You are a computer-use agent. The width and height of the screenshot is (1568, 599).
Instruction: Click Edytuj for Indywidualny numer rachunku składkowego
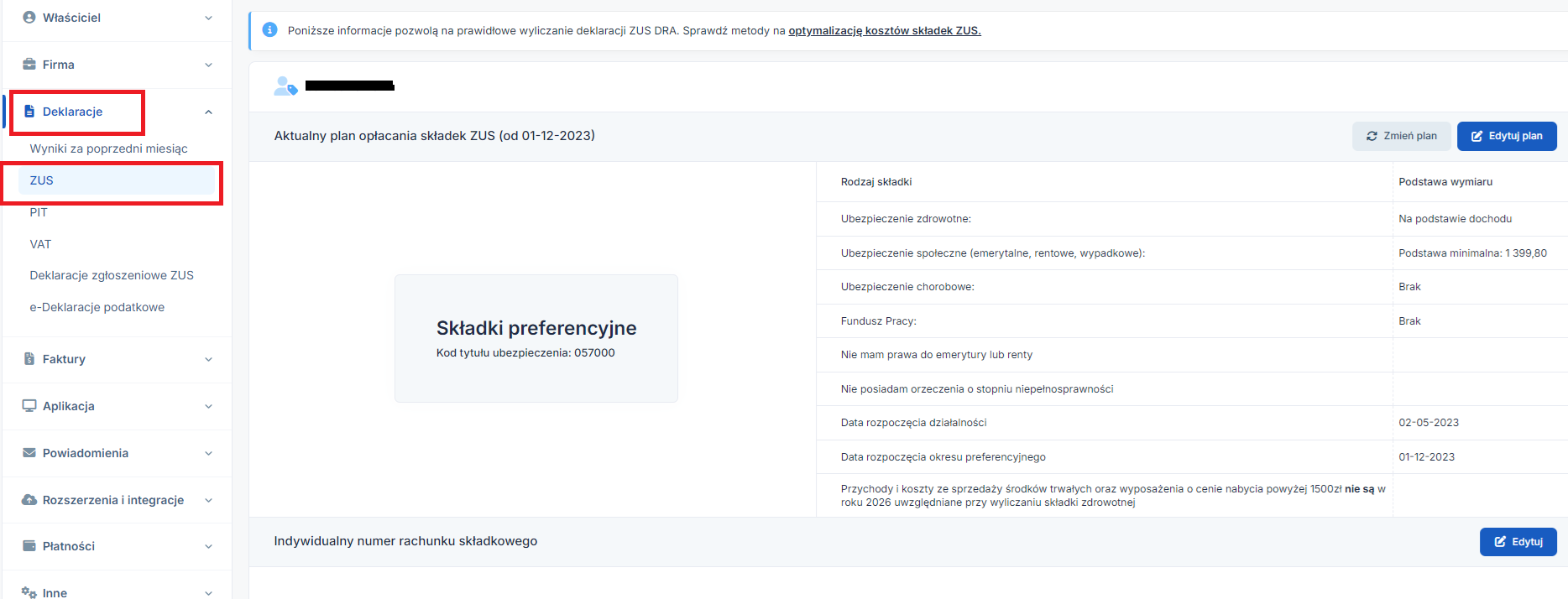point(1518,542)
